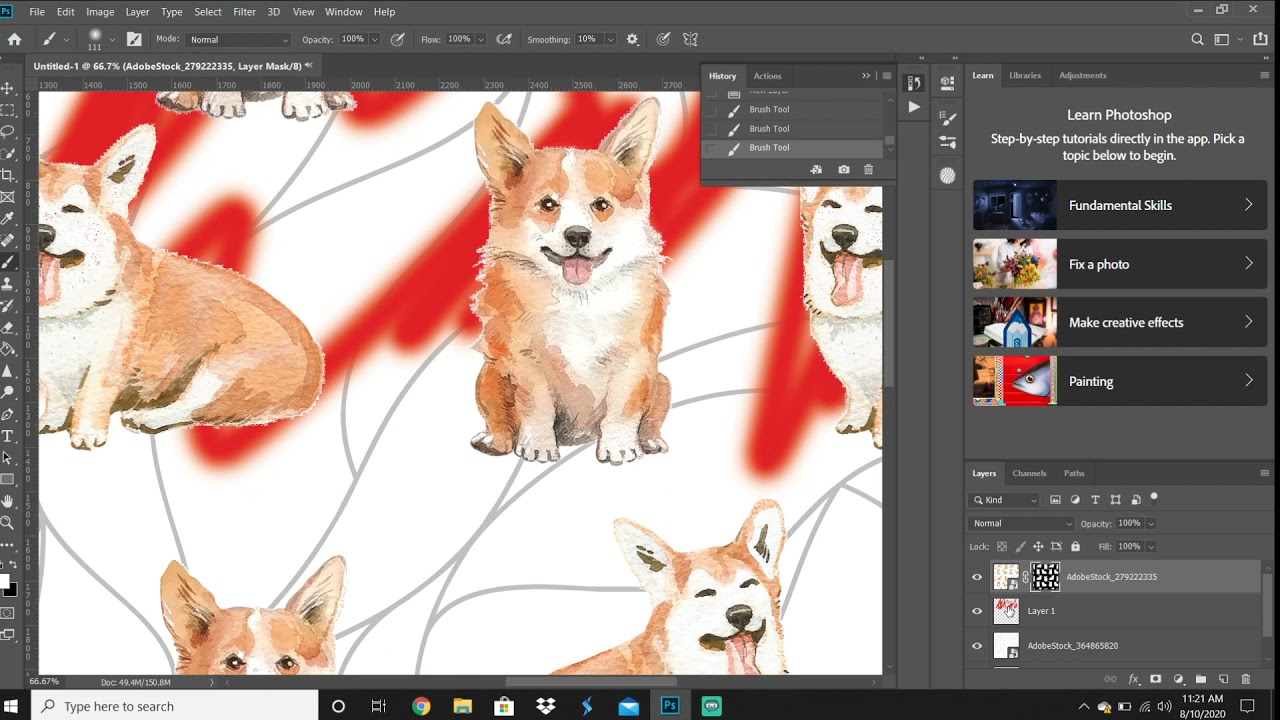The image size is (1280, 720).
Task: Open the brush Mode dropdown
Action: click(x=238, y=39)
